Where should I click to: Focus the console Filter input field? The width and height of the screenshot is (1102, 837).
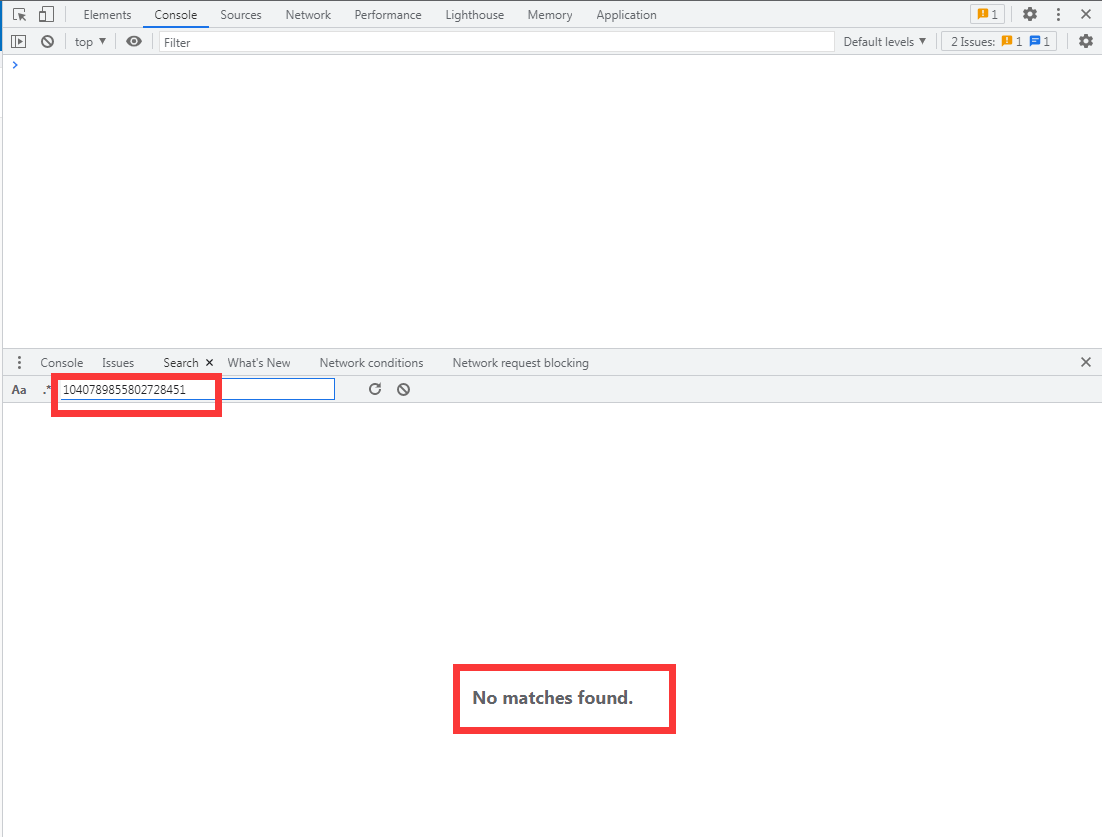coord(495,42)
